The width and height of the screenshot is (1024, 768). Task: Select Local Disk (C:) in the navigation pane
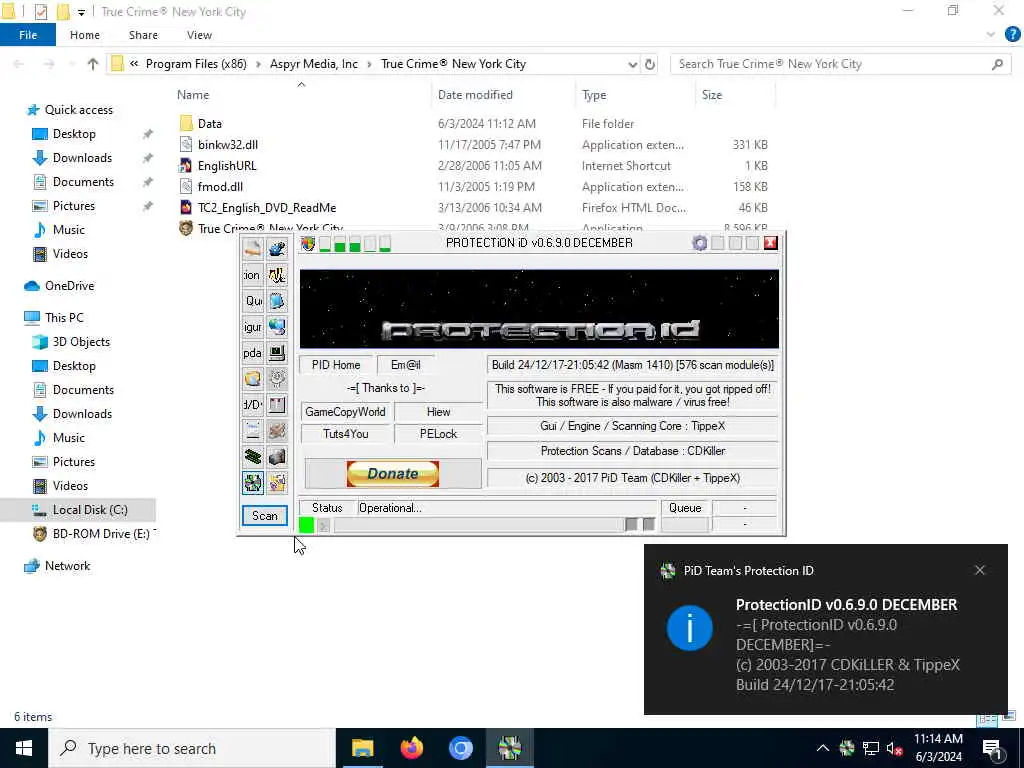pyautogui.click(x=90, y=510)
